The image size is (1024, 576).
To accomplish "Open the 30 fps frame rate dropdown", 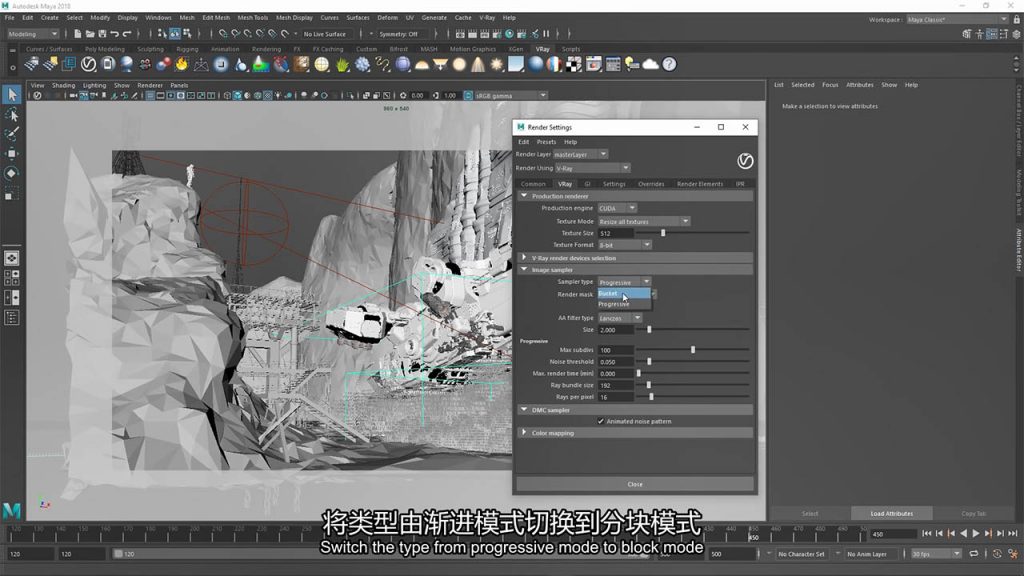I will tap(936, 554).
